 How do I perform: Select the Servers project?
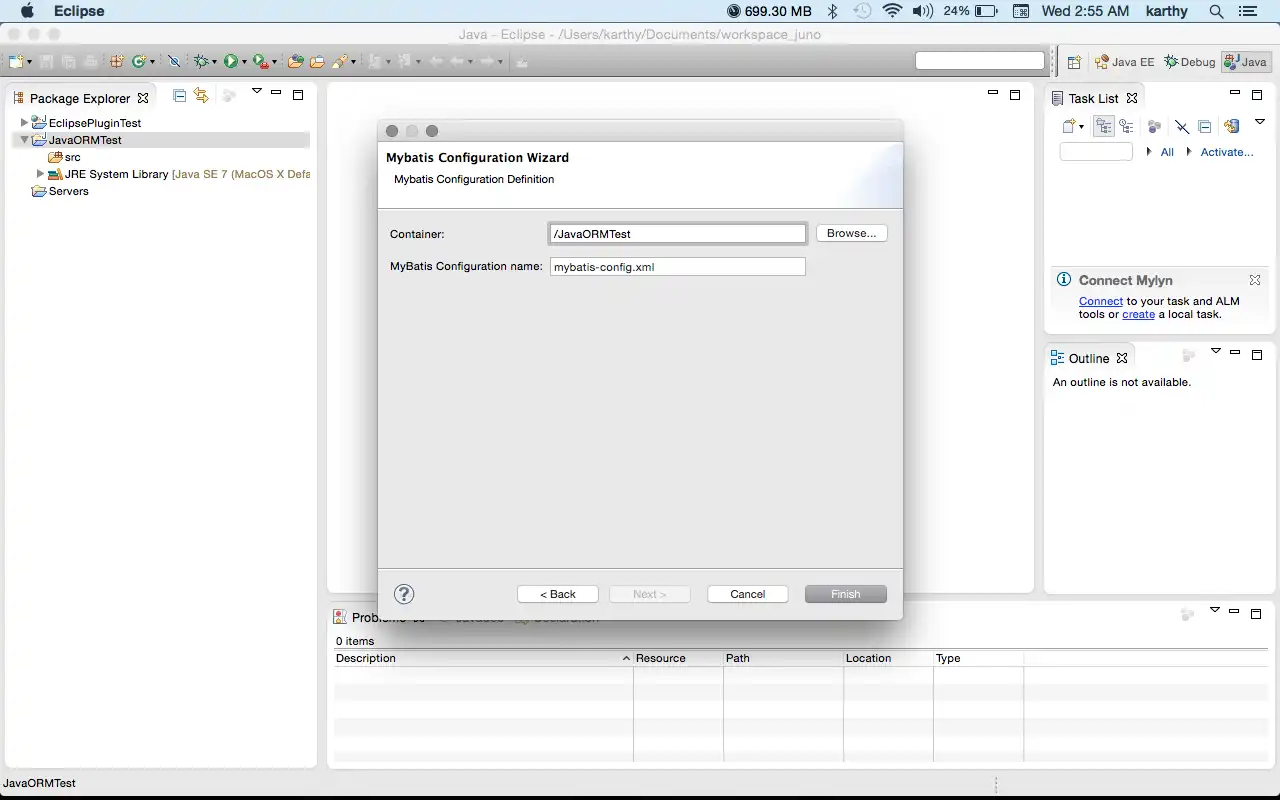[x=60, y=191]
